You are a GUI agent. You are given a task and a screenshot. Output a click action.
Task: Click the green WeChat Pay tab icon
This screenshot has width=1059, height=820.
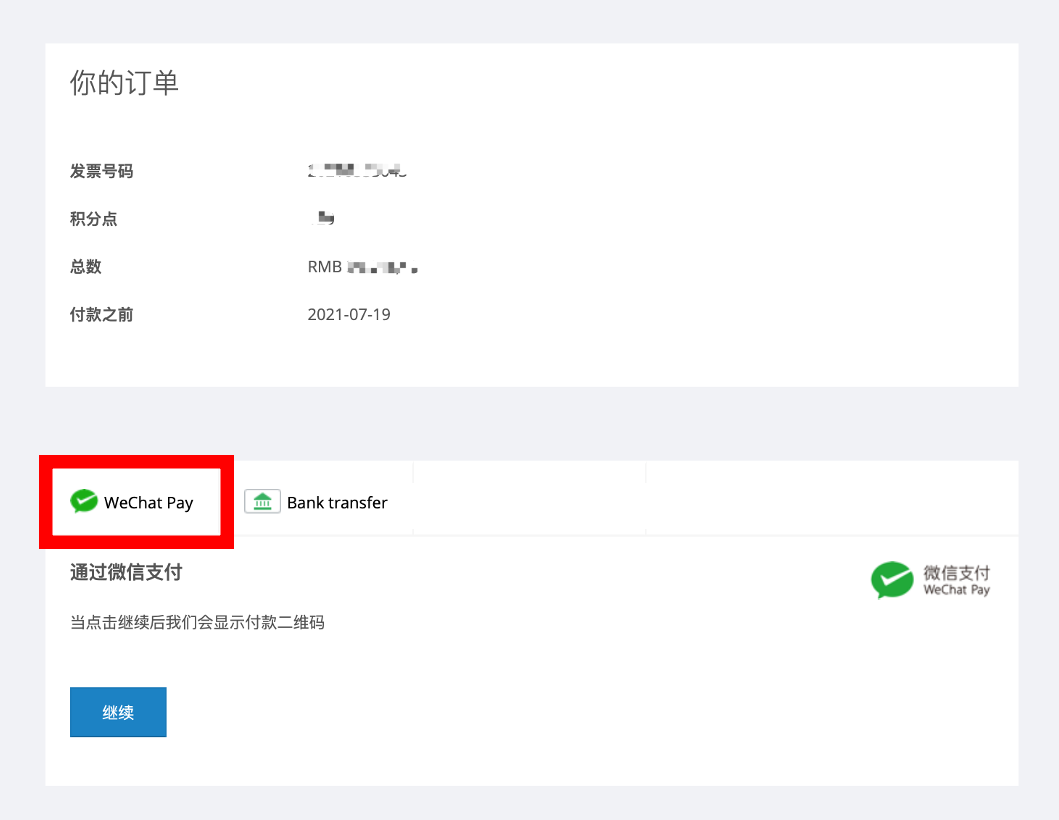pos(84,501)
